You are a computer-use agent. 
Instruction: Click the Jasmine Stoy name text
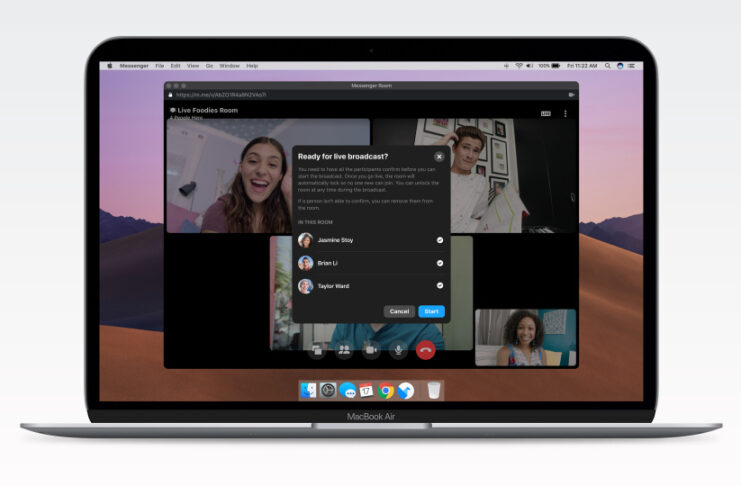(335, 240)
